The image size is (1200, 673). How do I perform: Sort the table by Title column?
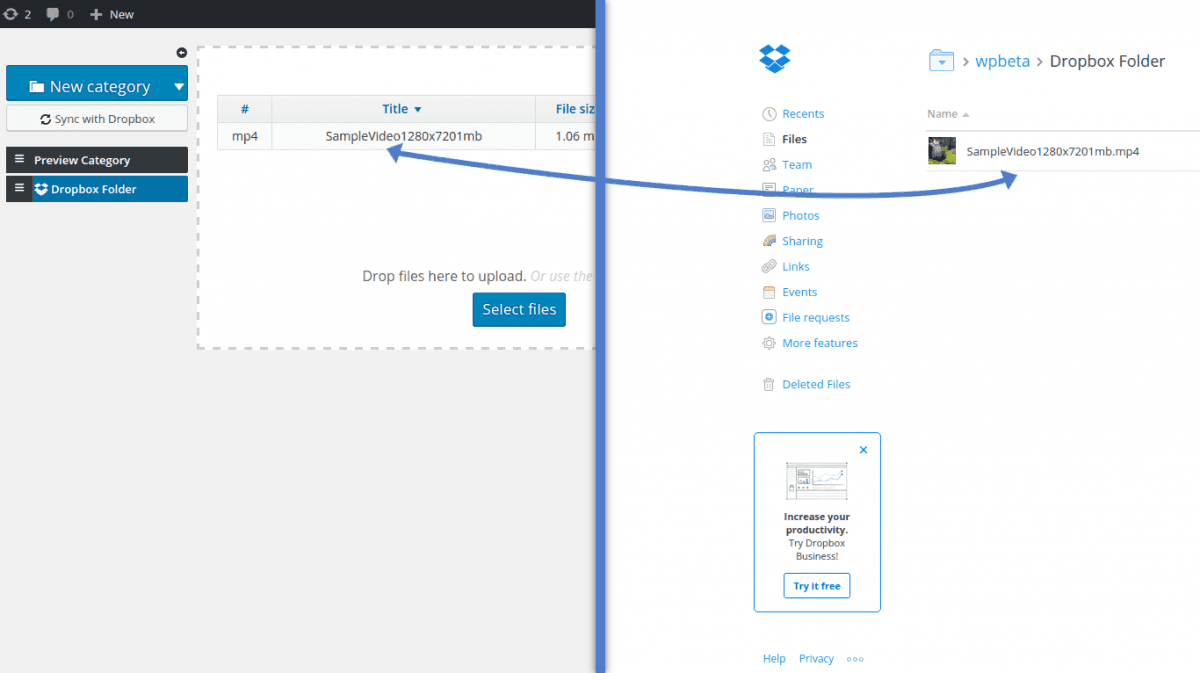401,109
